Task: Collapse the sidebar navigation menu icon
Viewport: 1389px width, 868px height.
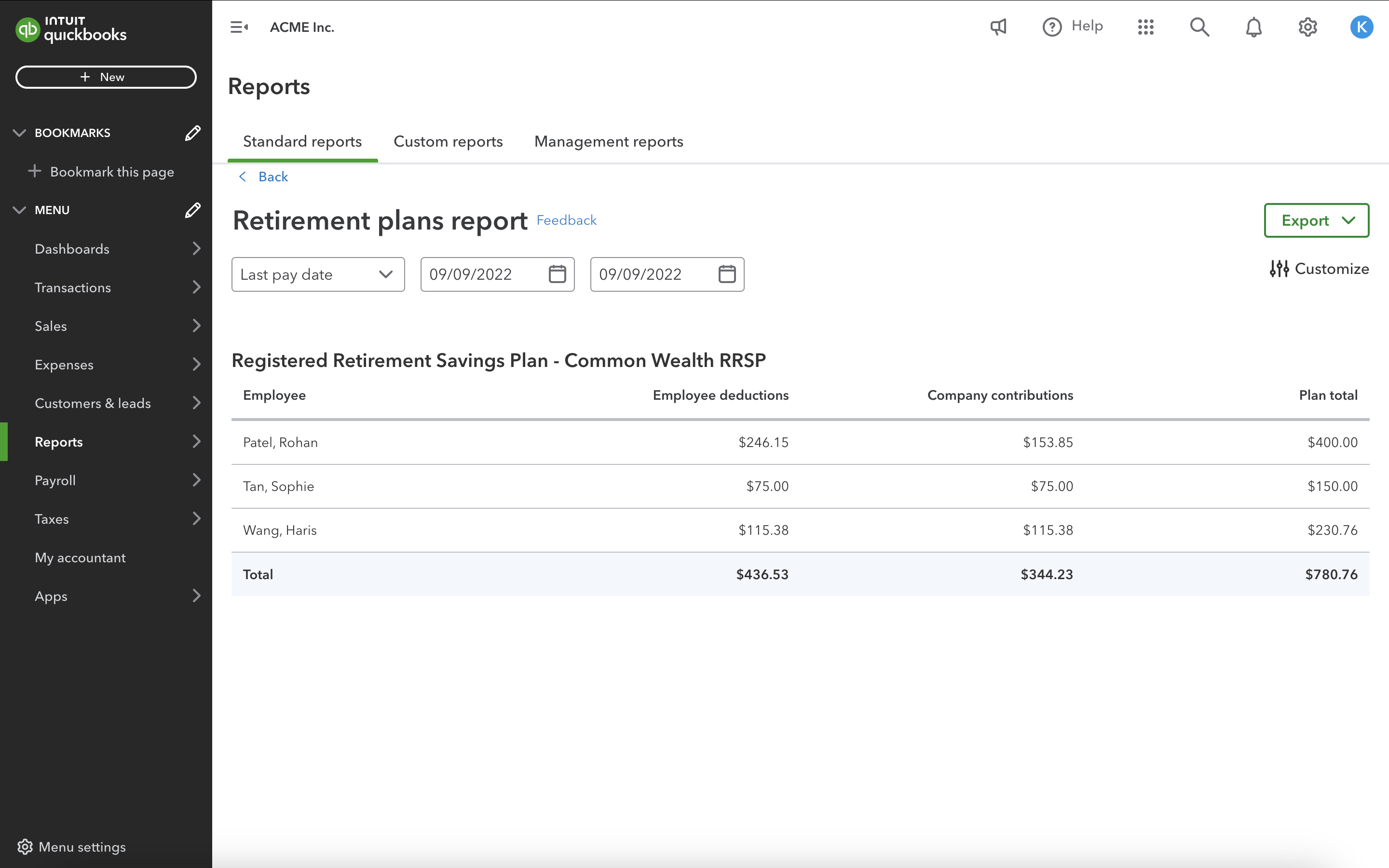Action: click(239, 27)
